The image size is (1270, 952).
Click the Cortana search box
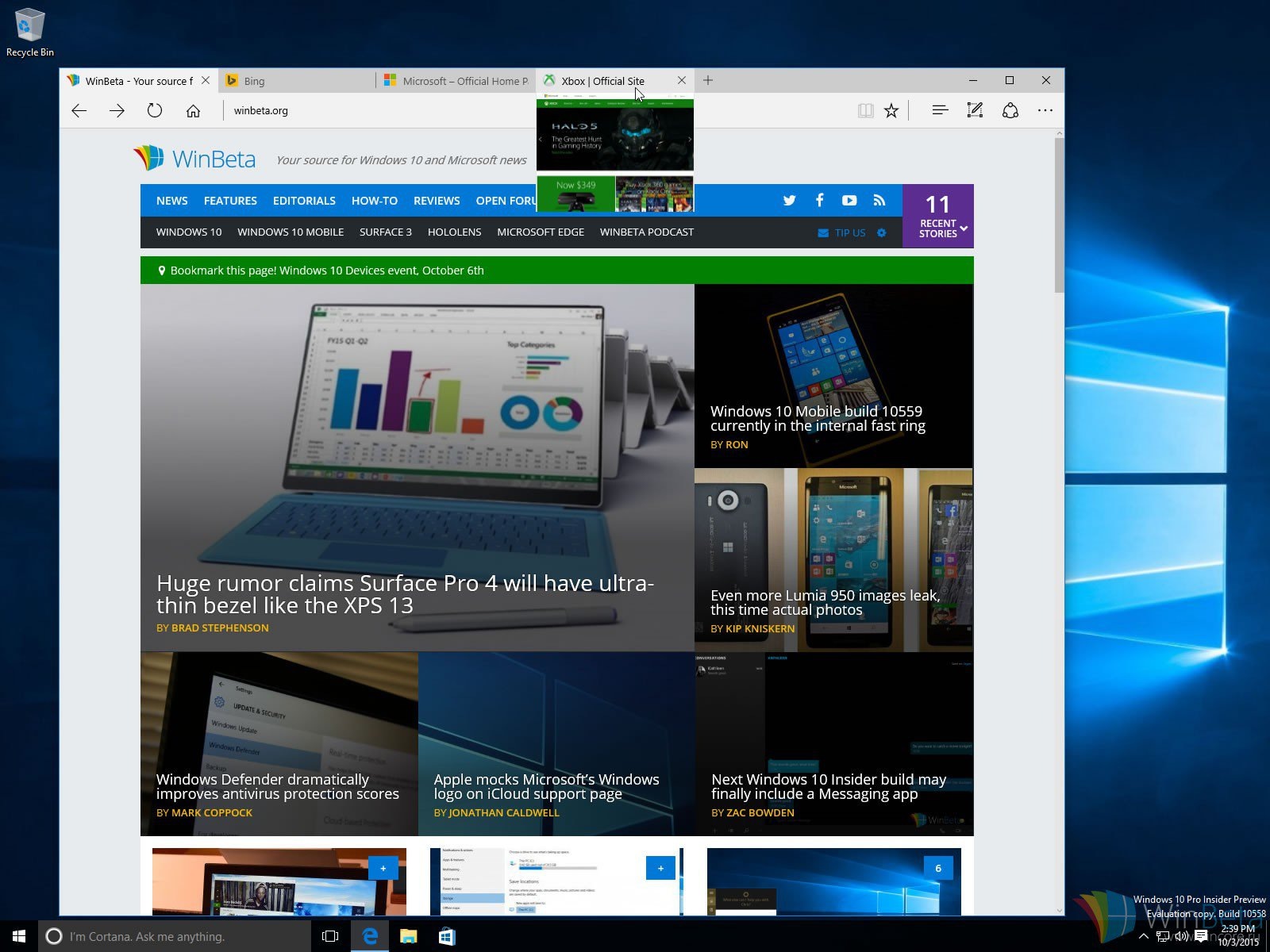pos(175,936)
